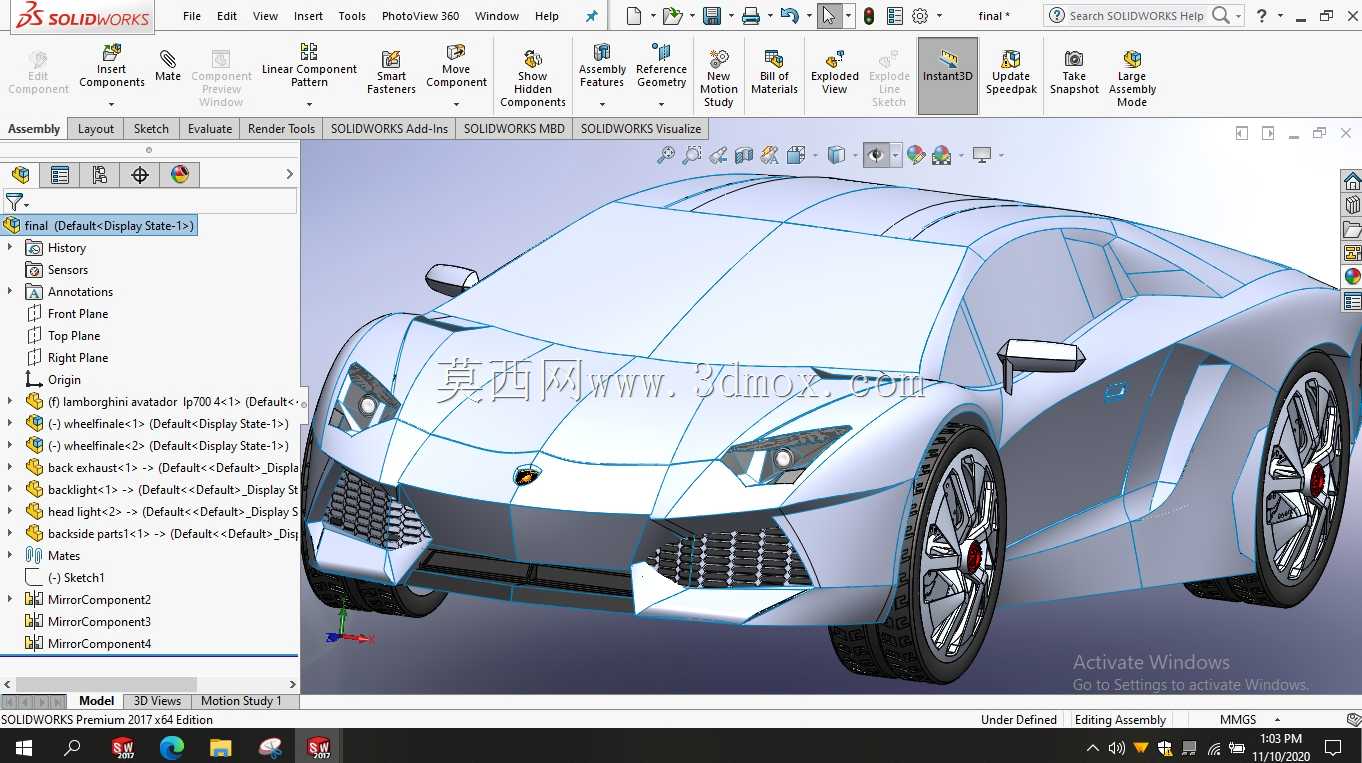This screenshot has width=1362, height=763.
Task: Click the Rebuild traffic light icon
Action: 869,16
